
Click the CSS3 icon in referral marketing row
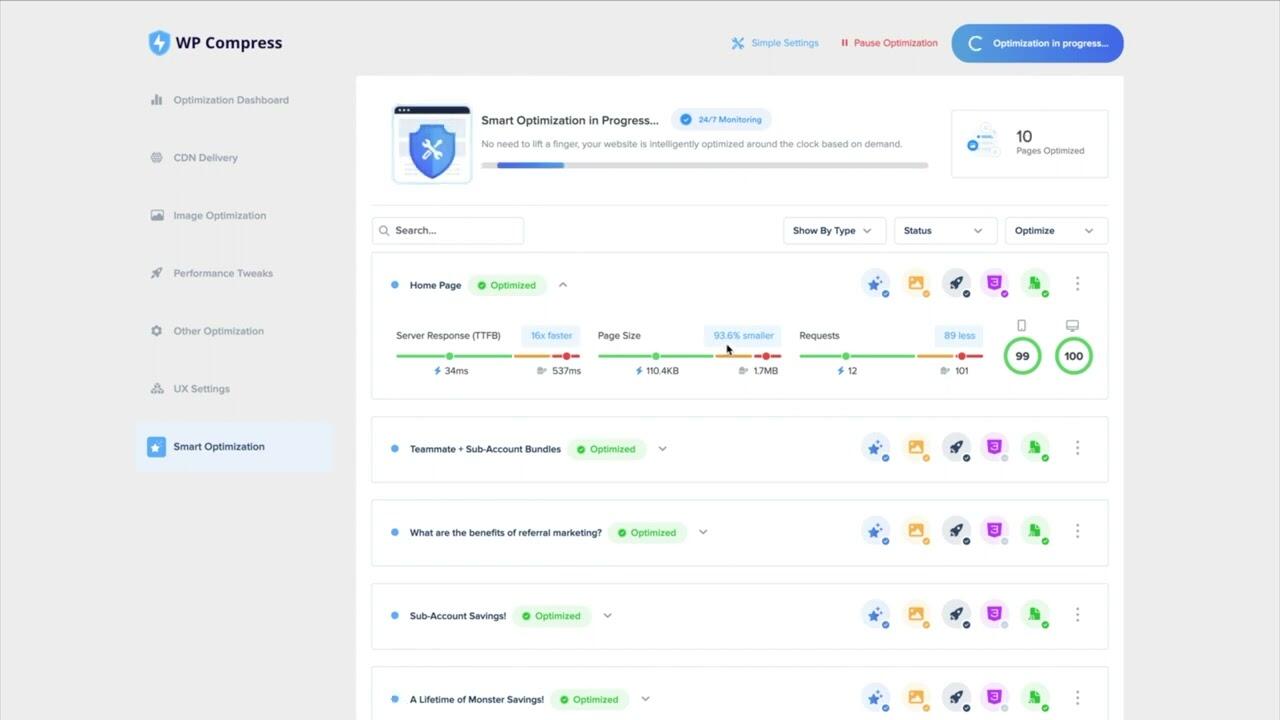coord(994,531)
